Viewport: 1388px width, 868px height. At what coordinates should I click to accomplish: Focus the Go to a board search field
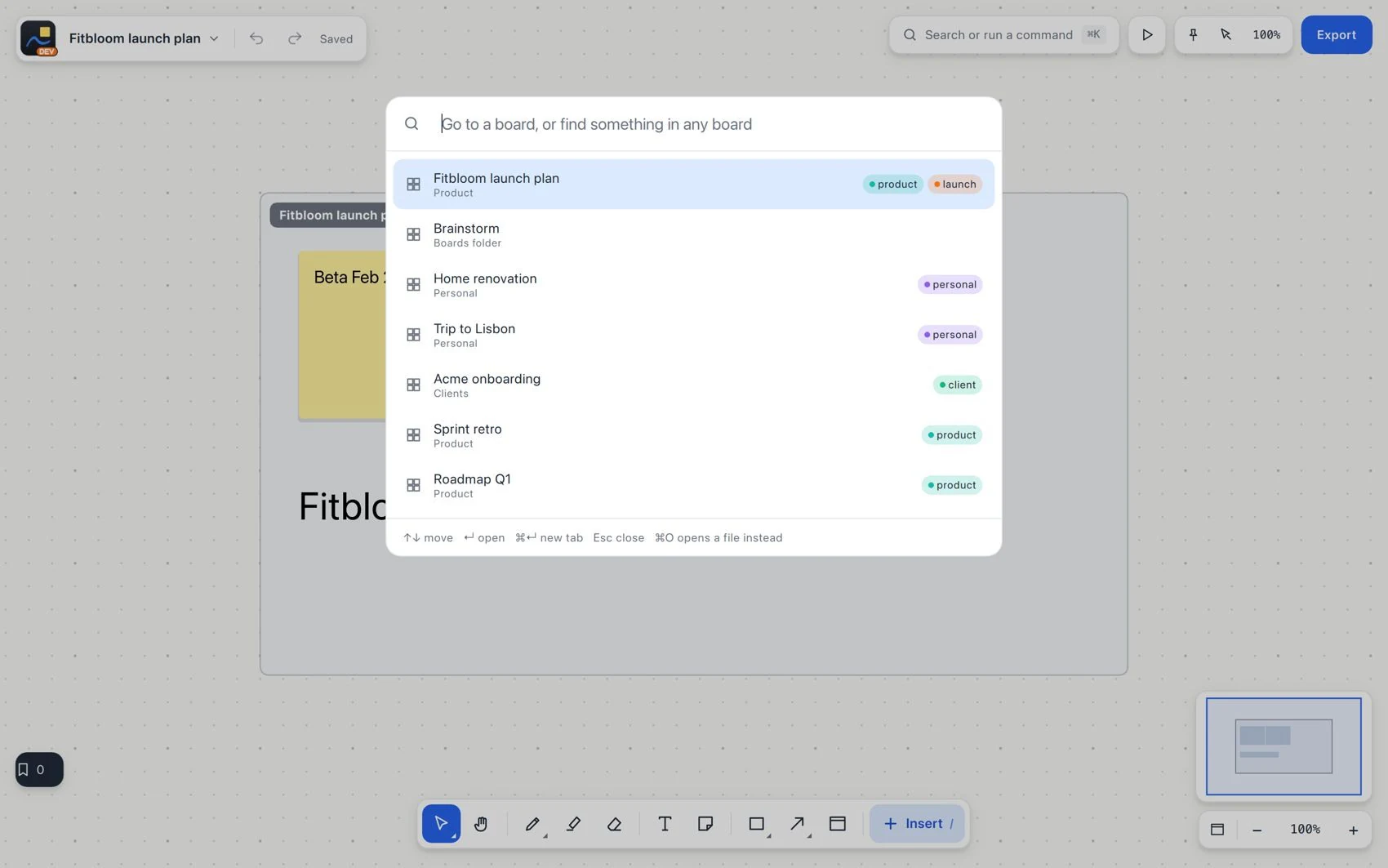tap(694, 124)
